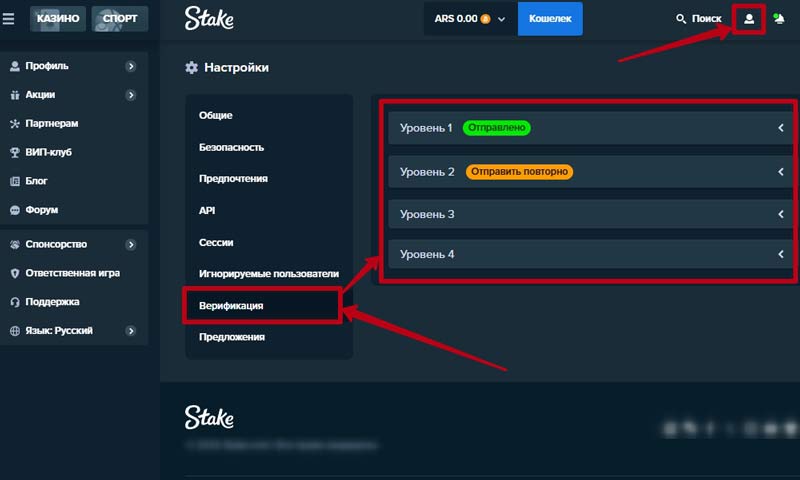The height and width of the screenshot is (480, 800).
Task: Expand the Язык: Русский language selector
Action: tap(131, 331)
